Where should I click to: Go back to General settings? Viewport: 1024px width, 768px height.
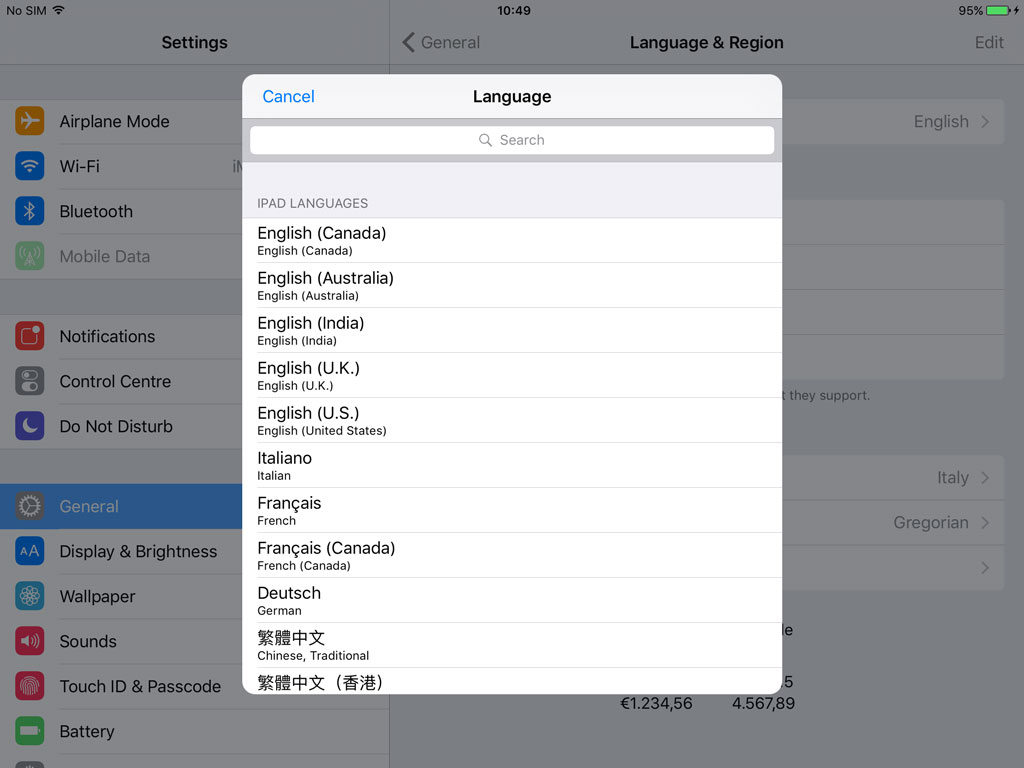click(x=441, y=42)
